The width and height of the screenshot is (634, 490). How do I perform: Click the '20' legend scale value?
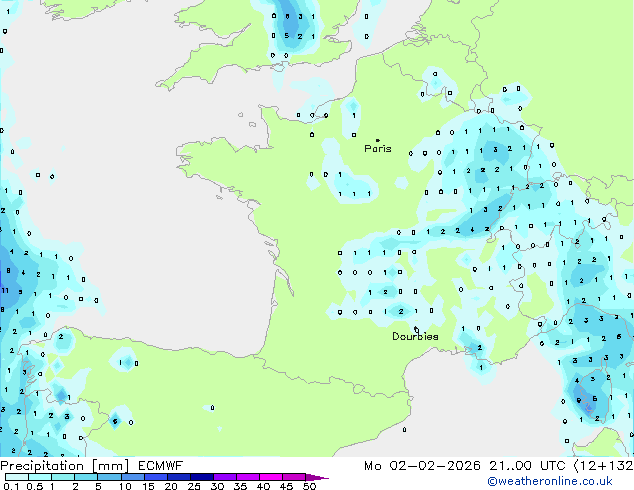coord(171,486)
